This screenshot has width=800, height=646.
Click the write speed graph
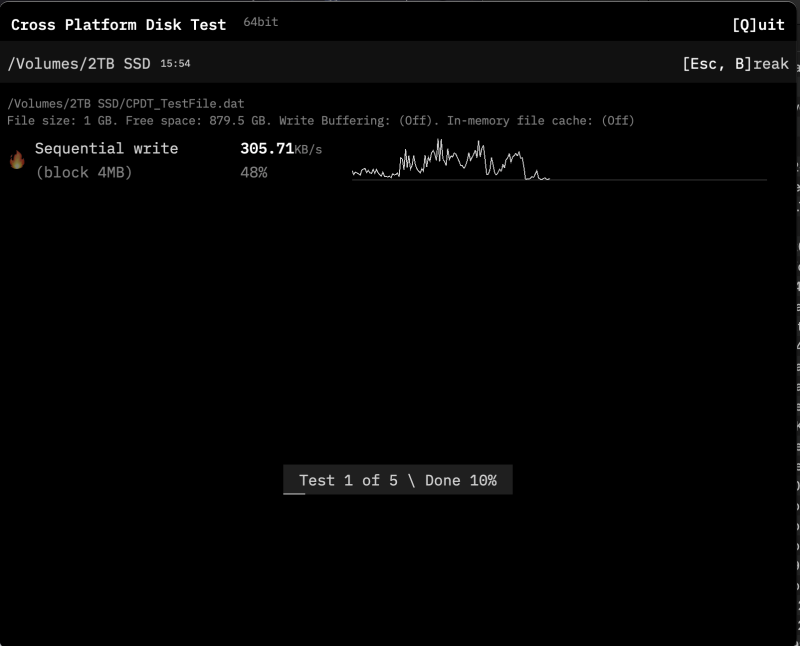[559, 160]
